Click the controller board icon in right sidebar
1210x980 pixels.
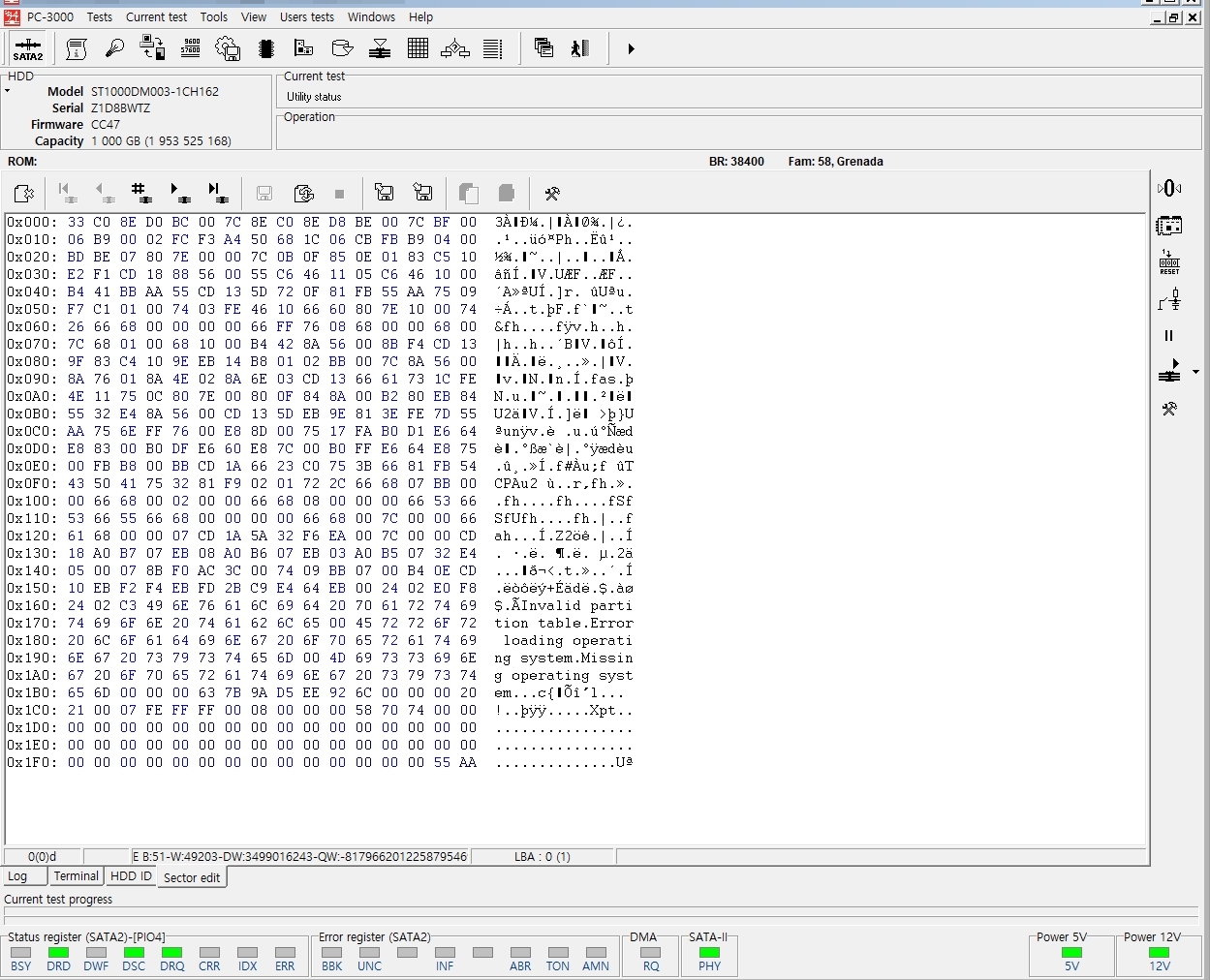click(1169, 226)
